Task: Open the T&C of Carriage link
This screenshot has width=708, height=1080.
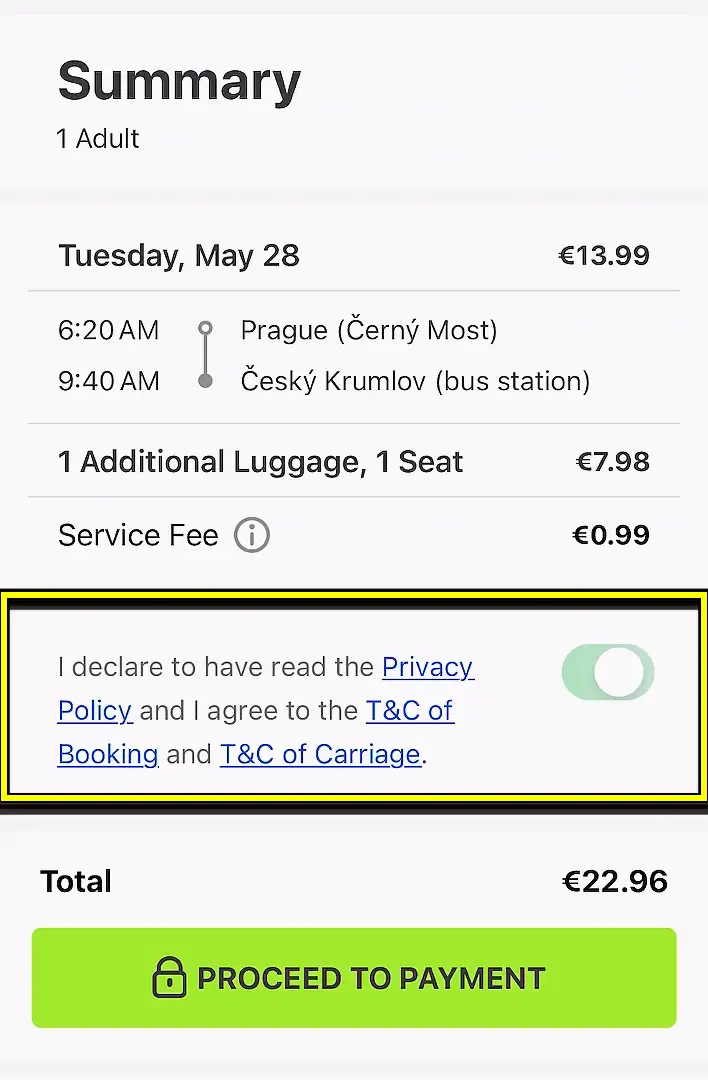Action: (320, 754)
